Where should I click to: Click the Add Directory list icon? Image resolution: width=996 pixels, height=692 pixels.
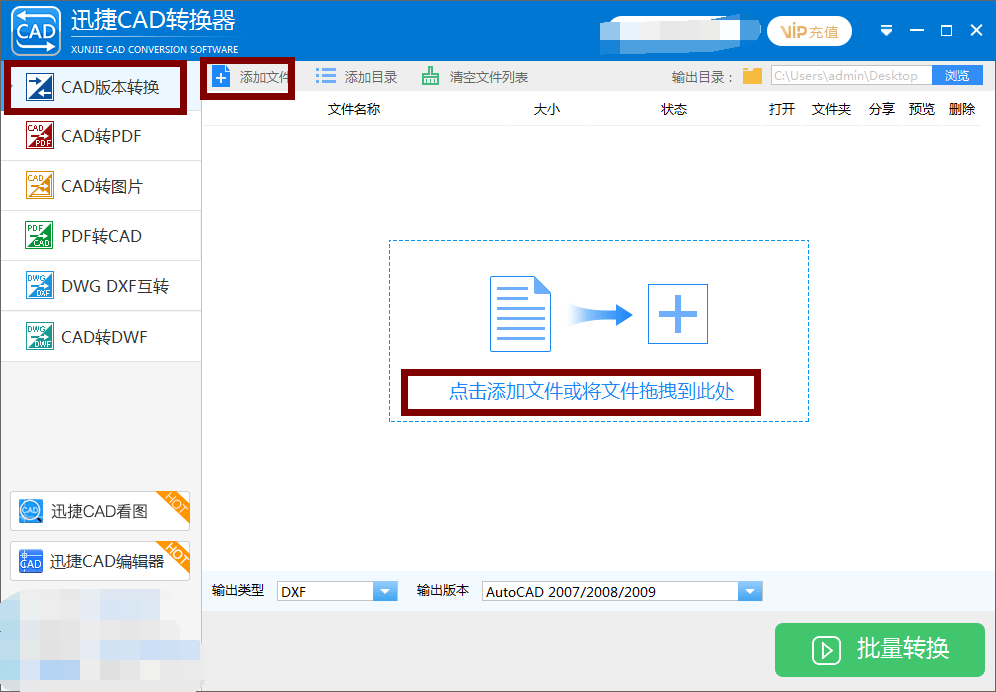click(326, 76)
